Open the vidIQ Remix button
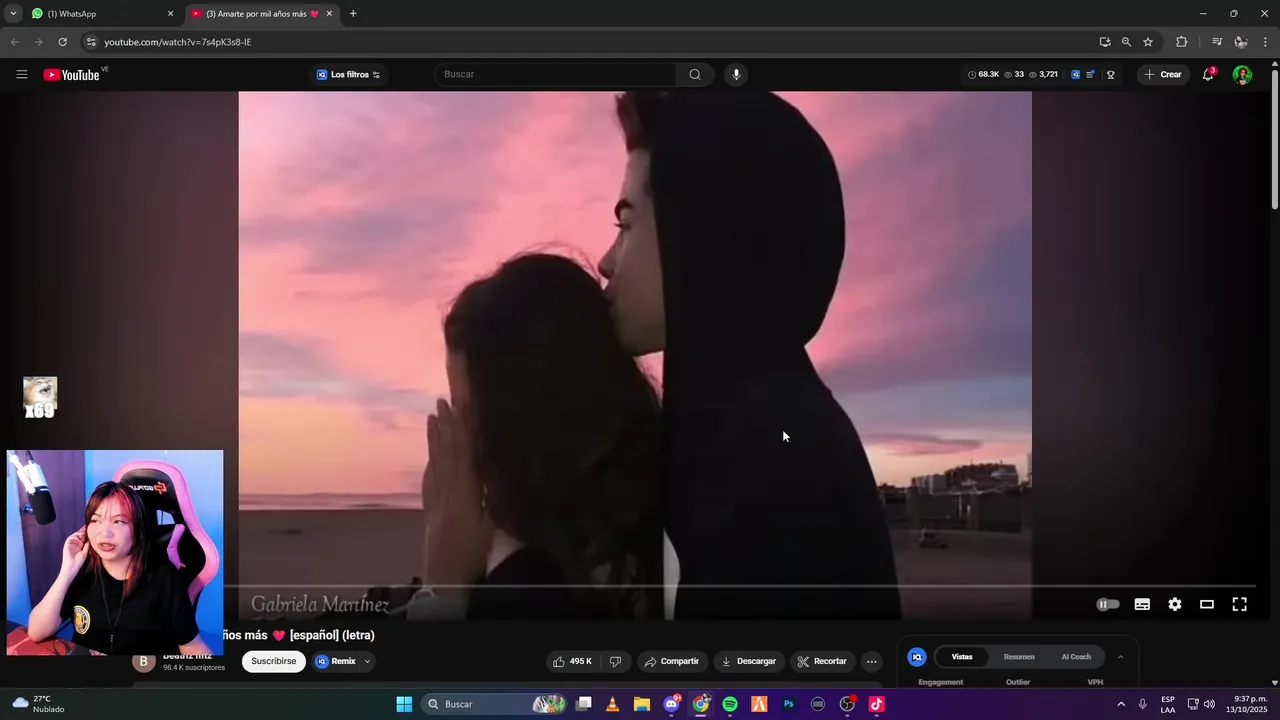The image size is (1280, 720). point(336,661)
